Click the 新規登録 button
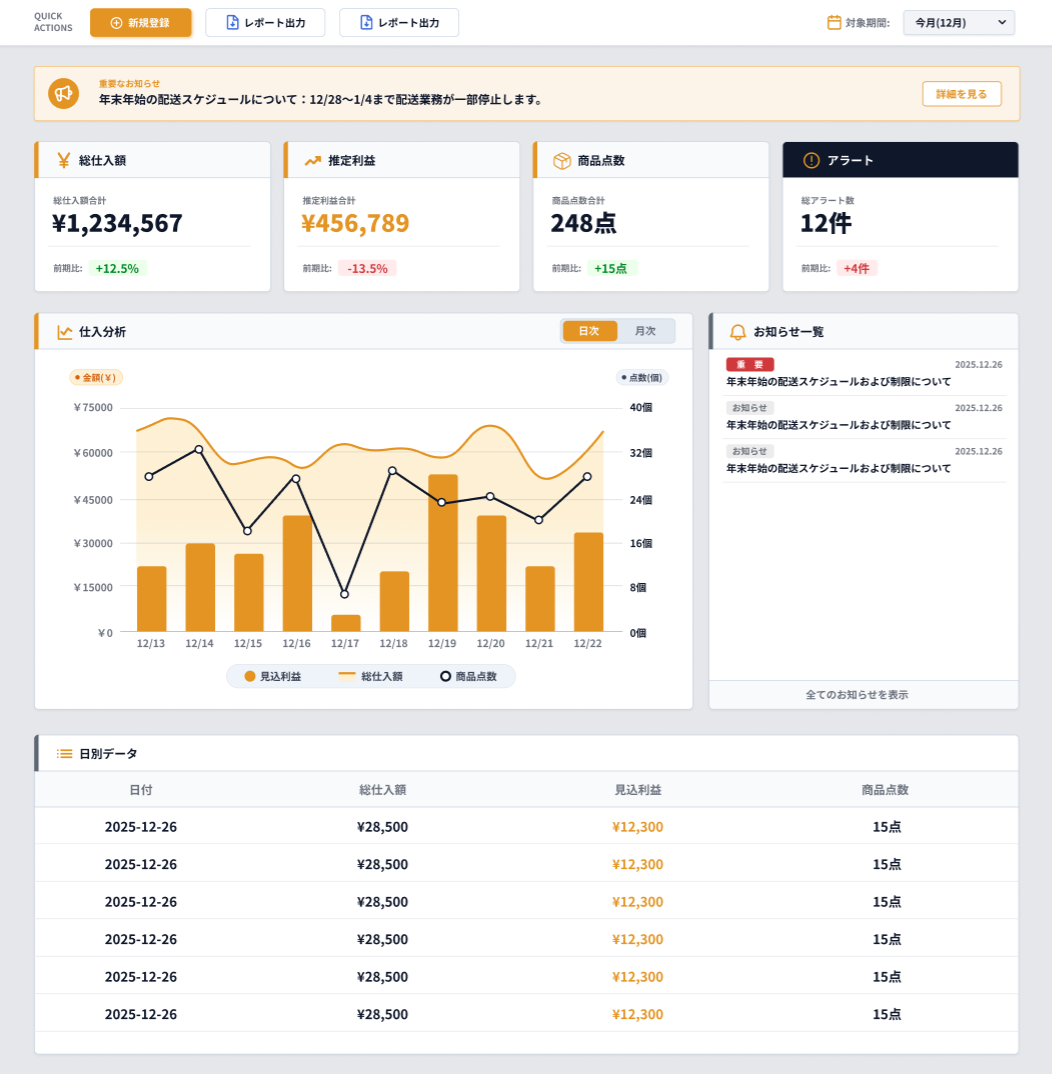The width and height of the screenshot is (1052, 1074). coord(140,22)
